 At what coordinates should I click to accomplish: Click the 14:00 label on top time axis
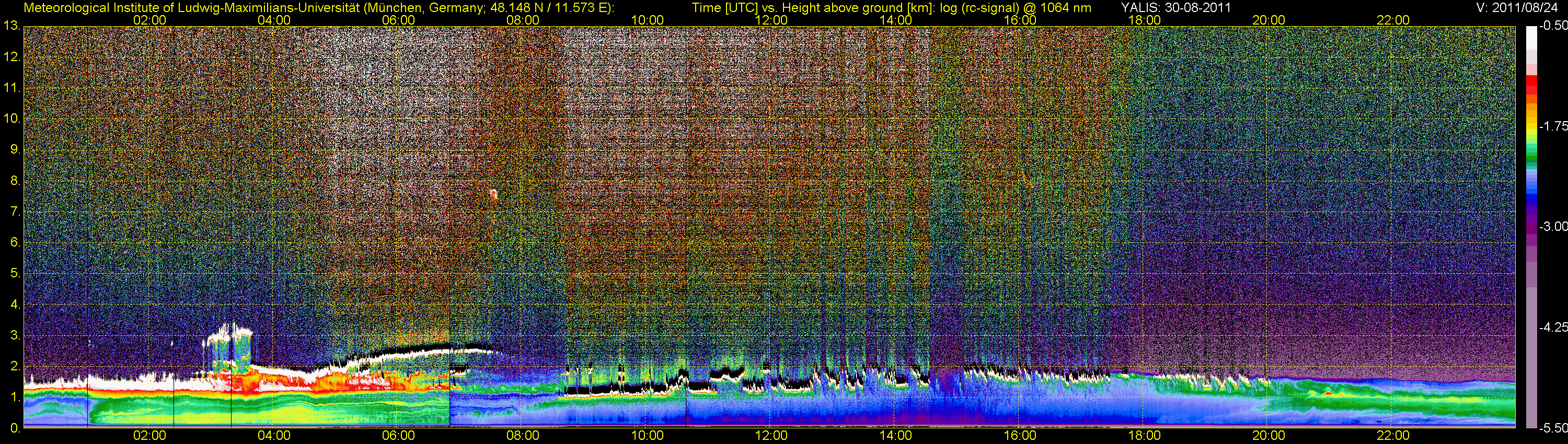click(x=895, y=20)
